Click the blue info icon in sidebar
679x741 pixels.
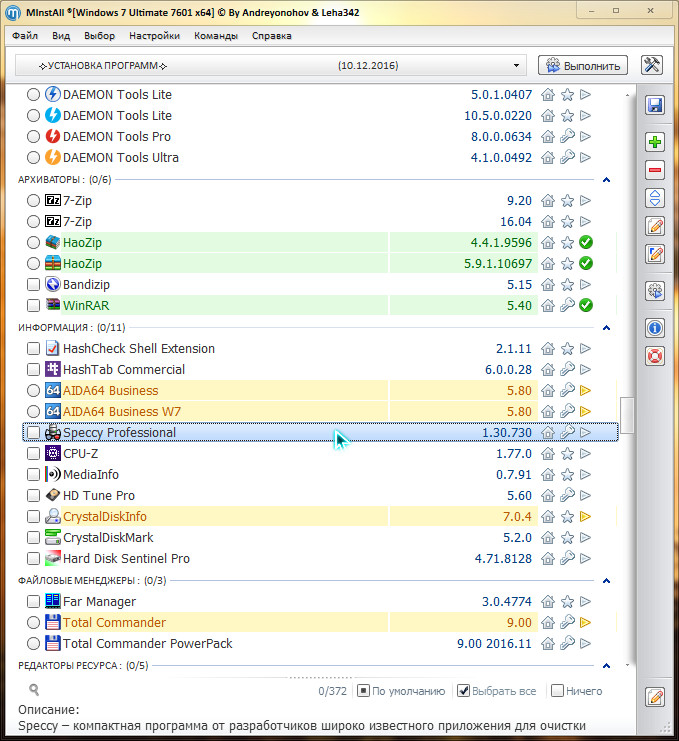pos(655,328)
